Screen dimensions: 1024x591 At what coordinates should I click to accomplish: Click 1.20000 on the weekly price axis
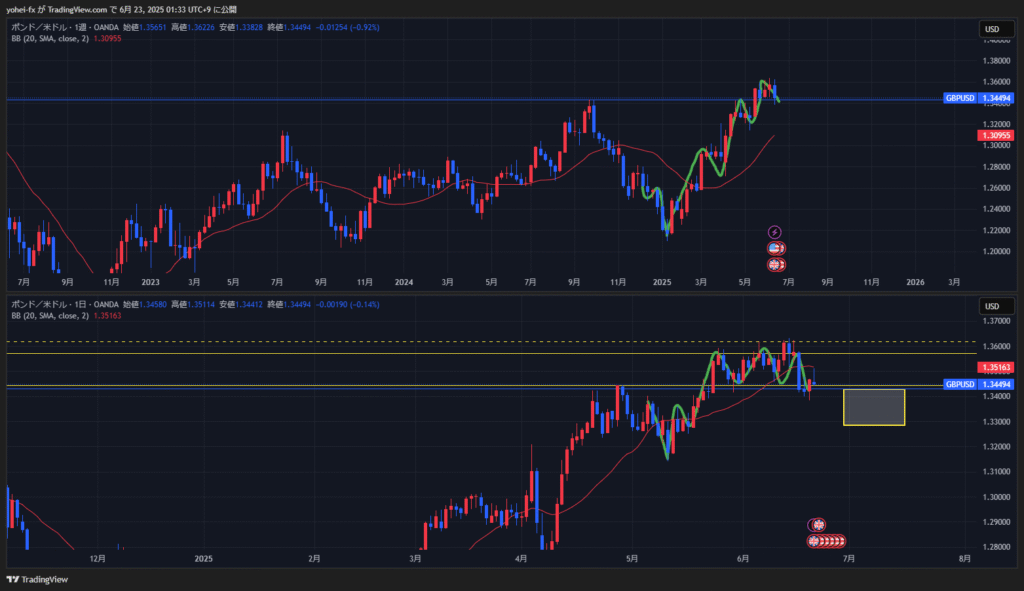pos(997,251)
